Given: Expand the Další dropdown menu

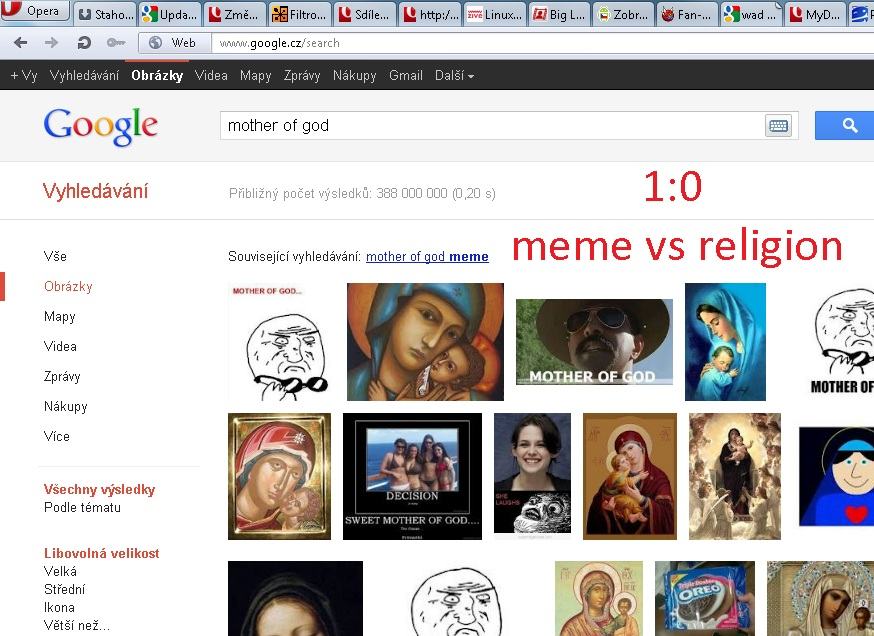Looking at the screenshot, I should pos(454,75).
